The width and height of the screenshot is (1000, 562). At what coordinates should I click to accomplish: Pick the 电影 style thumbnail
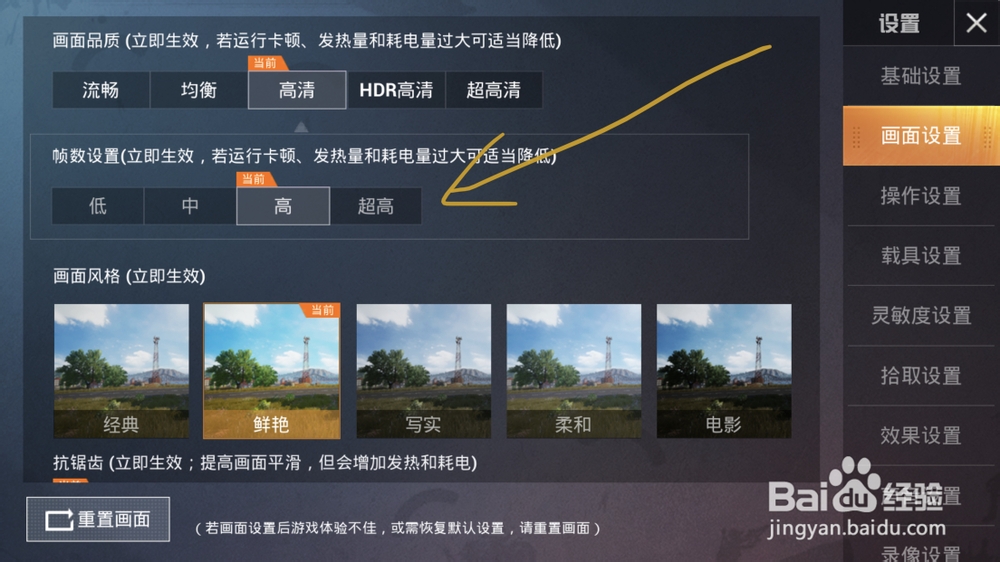pyautogui.click(x=724, y=371)
